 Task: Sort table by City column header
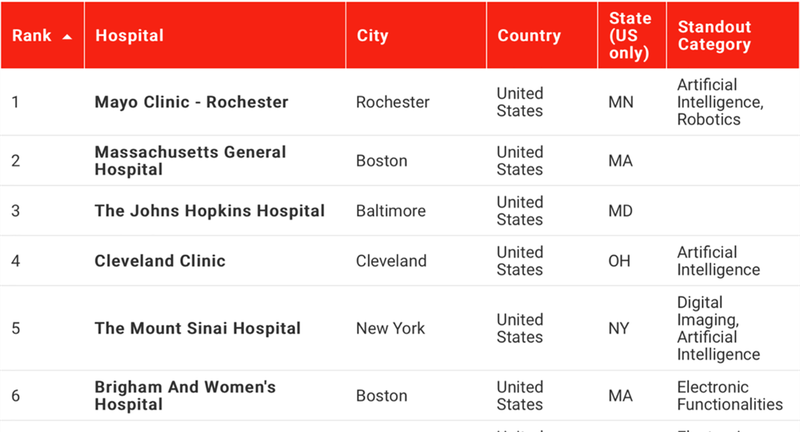[373, 36]
